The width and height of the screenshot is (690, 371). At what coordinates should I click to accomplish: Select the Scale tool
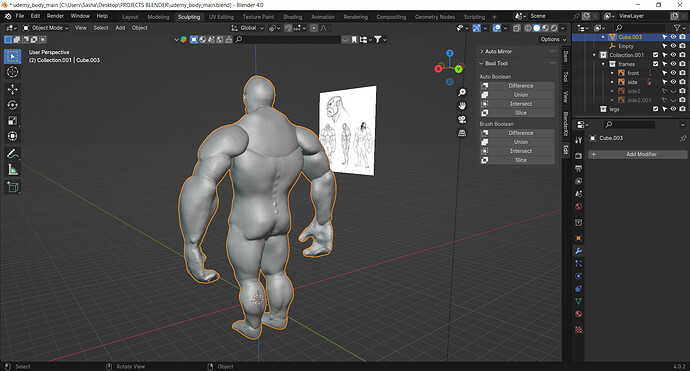pos(12,121)
